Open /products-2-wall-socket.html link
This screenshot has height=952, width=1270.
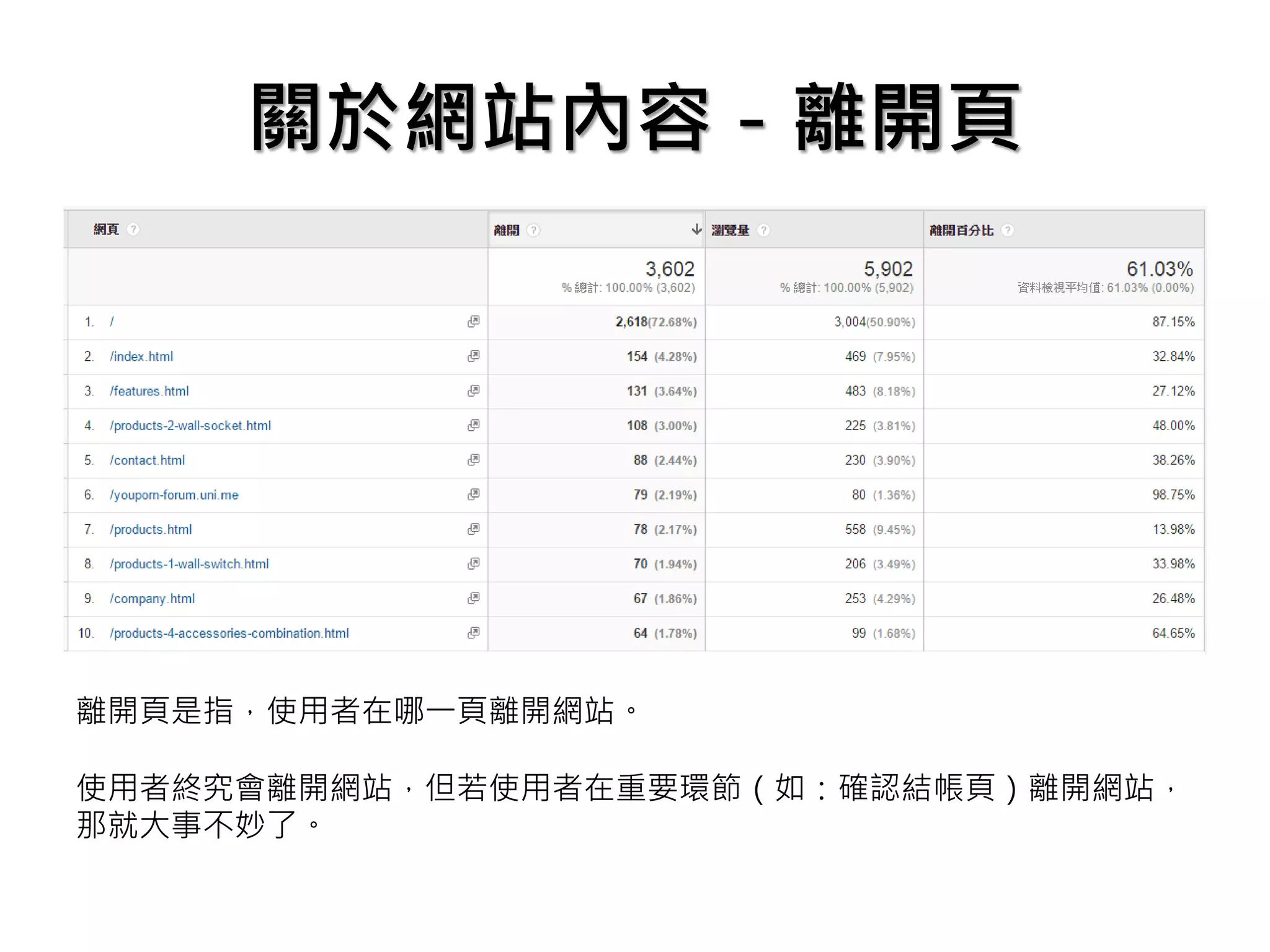tap(190, 426)
